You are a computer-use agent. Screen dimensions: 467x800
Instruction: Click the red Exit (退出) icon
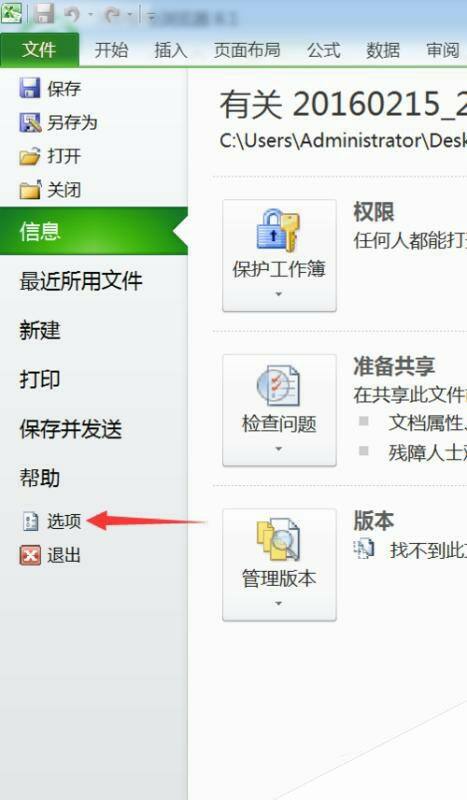coord(30,555)
